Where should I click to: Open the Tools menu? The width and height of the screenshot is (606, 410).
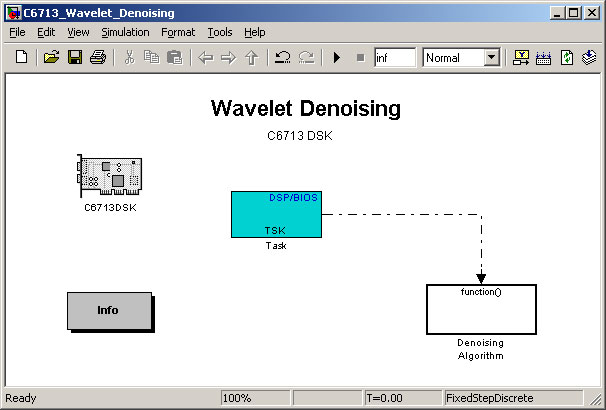[220, 32]
